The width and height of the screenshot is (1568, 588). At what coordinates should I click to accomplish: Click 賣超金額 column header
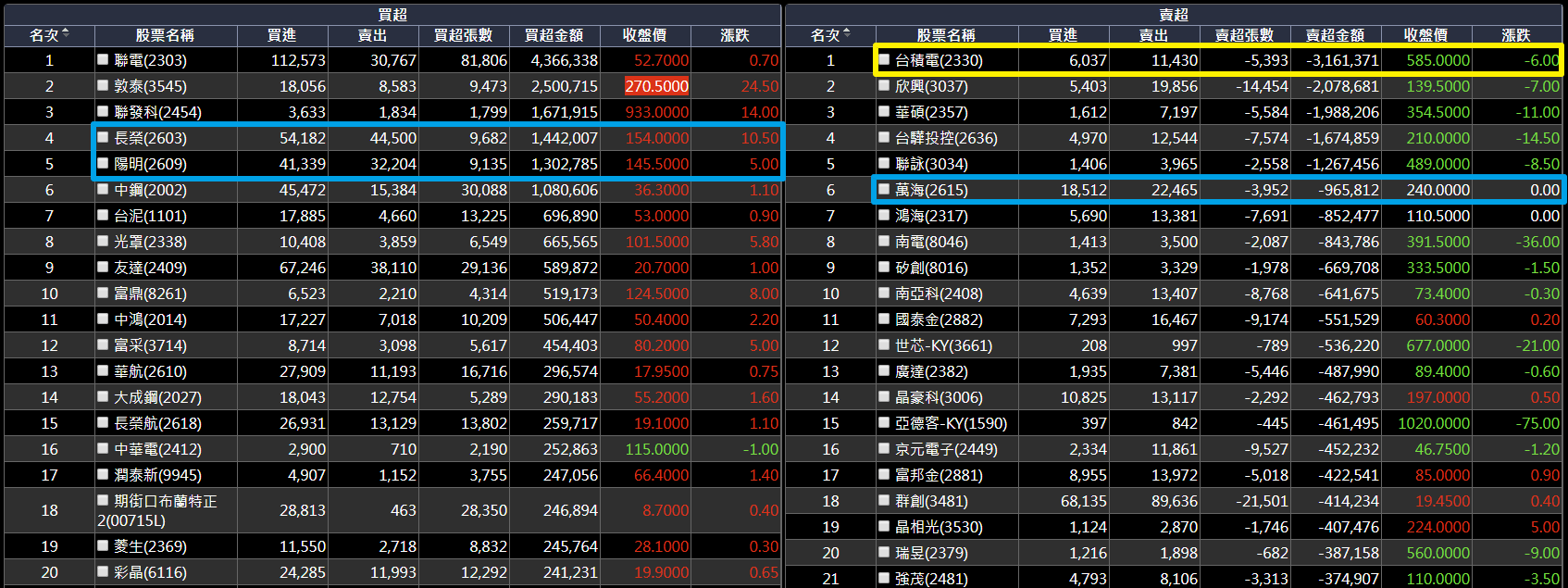(1335, 34)
